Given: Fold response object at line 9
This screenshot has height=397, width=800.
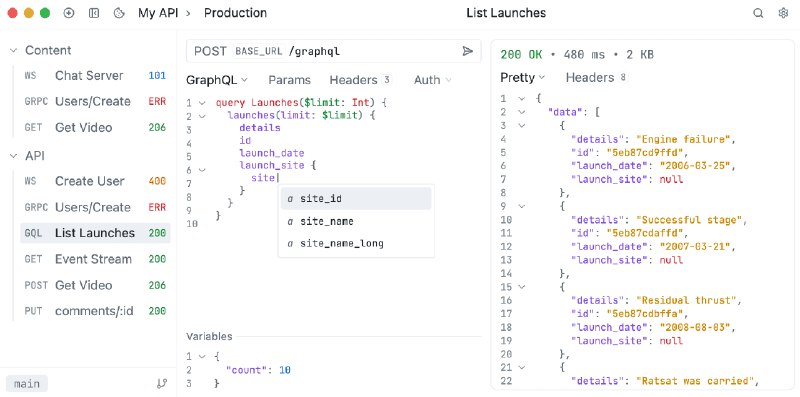Looking at the screenshot, I should [x=521, y=206].
